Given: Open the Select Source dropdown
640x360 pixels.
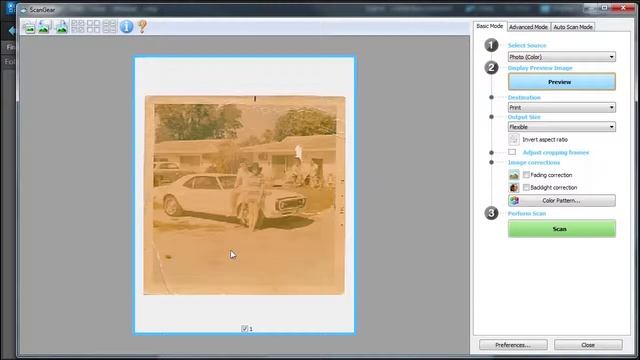Looking at the screenshot, I should 562,57.
